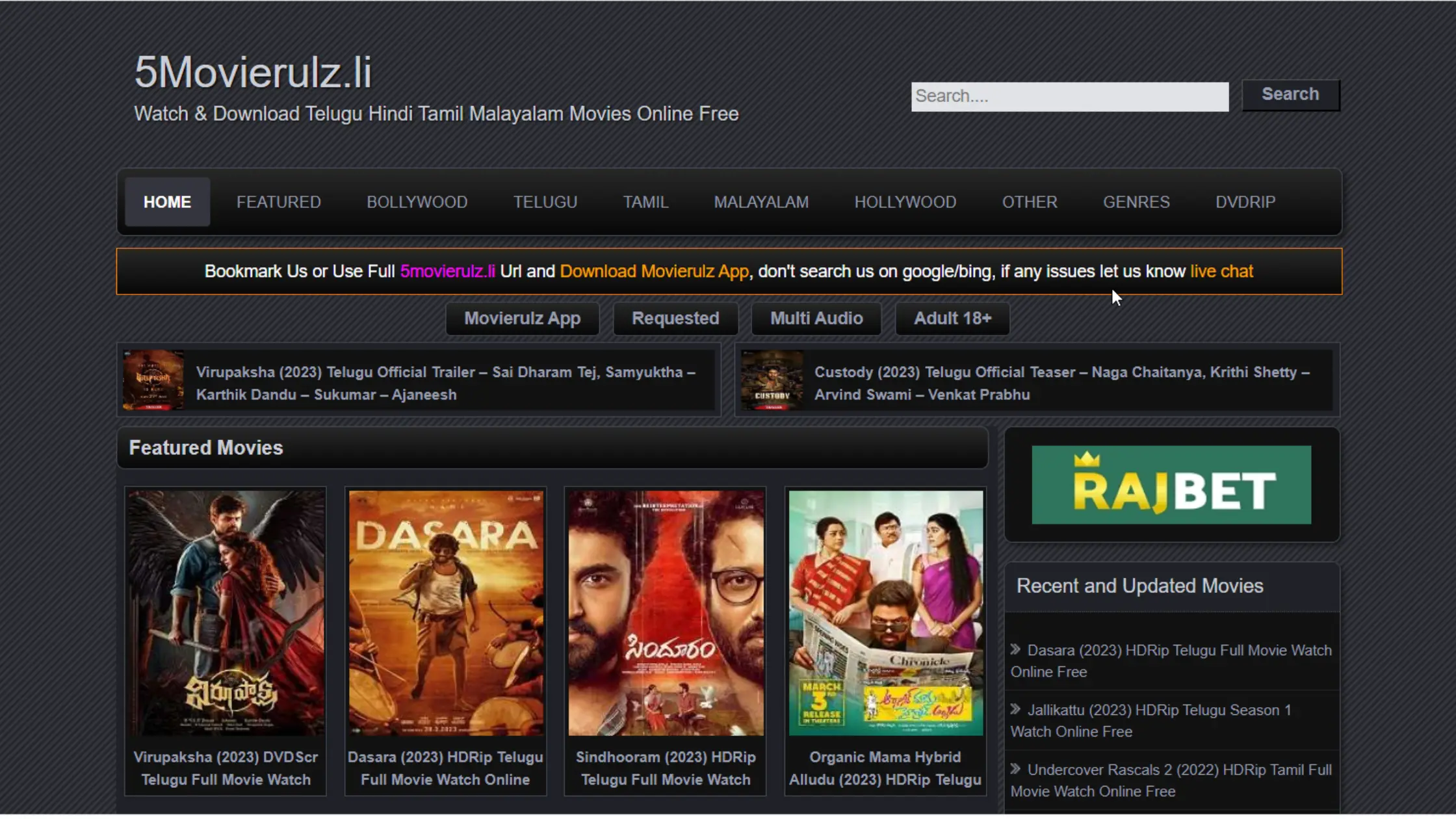Click the Sindhooram movie poster
The image size is (1456, 819).
coord(666,613)
